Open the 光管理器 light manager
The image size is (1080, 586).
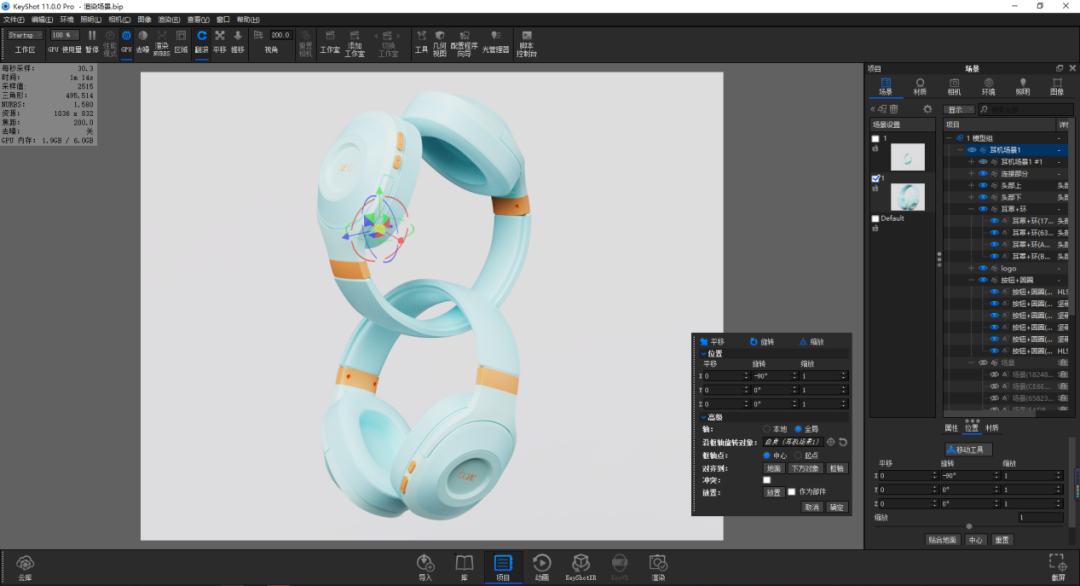[x=495, y=41]
